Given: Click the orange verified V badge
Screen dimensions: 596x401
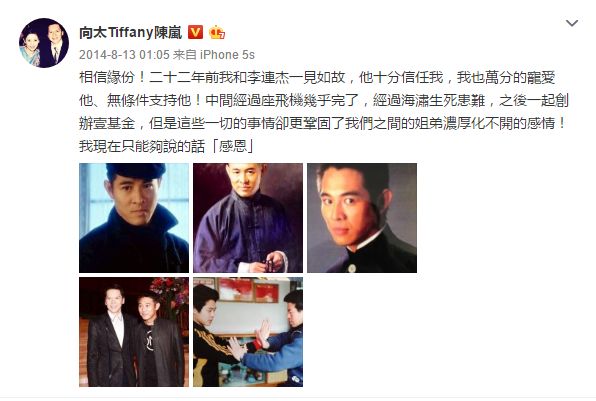Looking at the screenshot, I should (x=196, y=32).
